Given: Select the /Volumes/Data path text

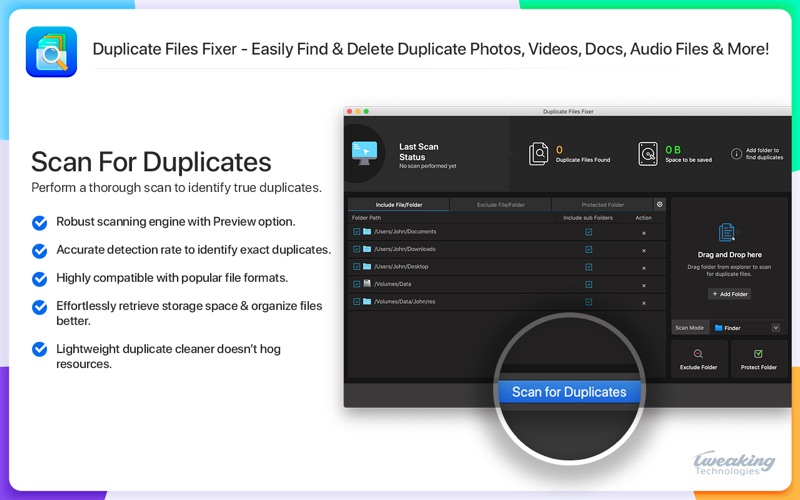Looking at the screenshot, I should pos(392,284).
